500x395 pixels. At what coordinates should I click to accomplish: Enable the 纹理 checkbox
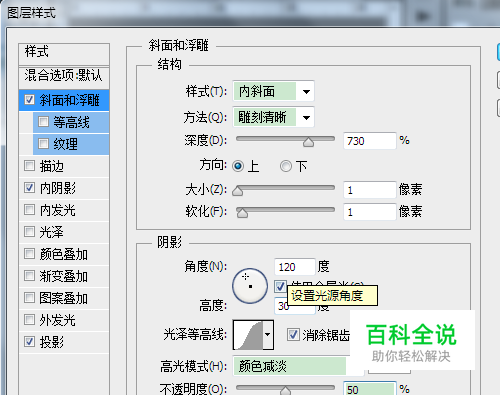click(x=43, y=143)
